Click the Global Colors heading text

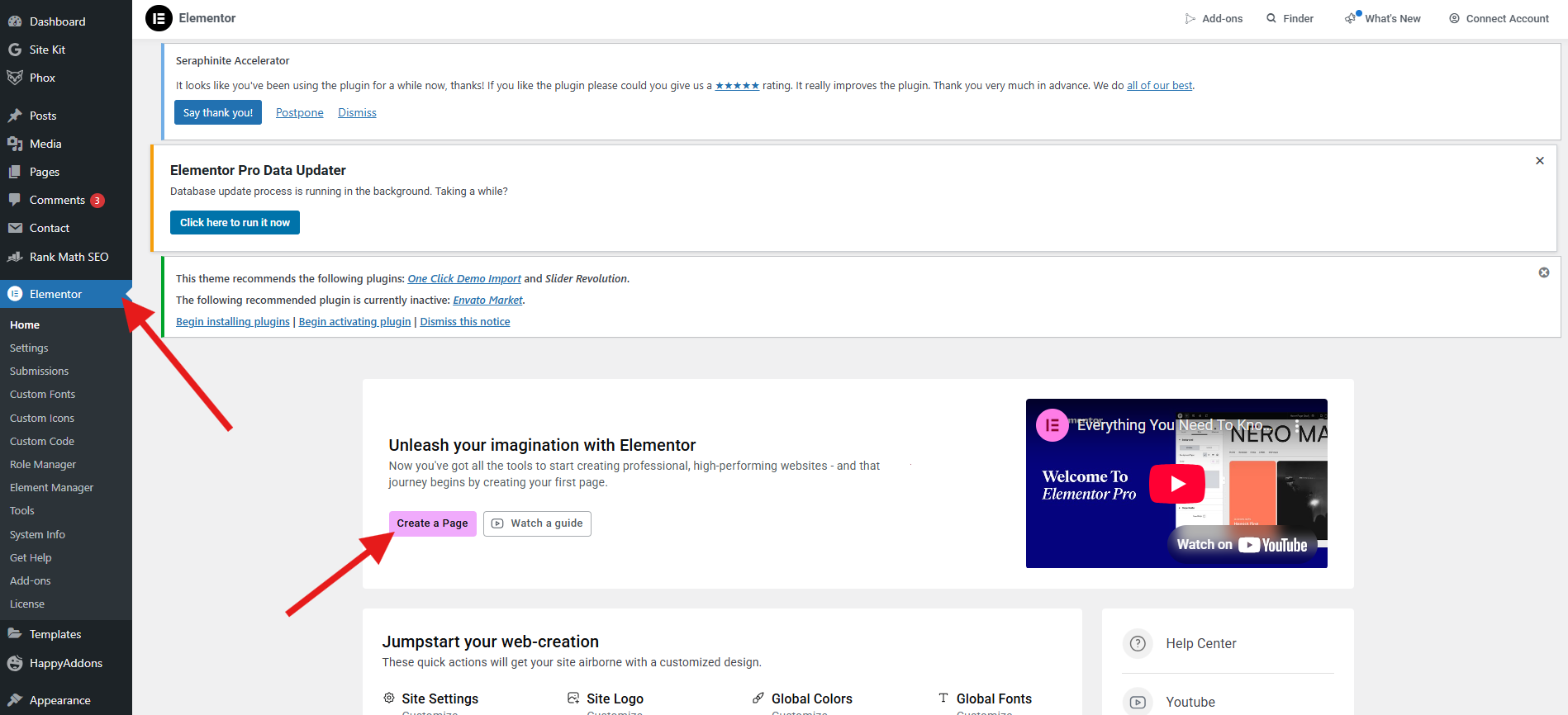point(812,698)
